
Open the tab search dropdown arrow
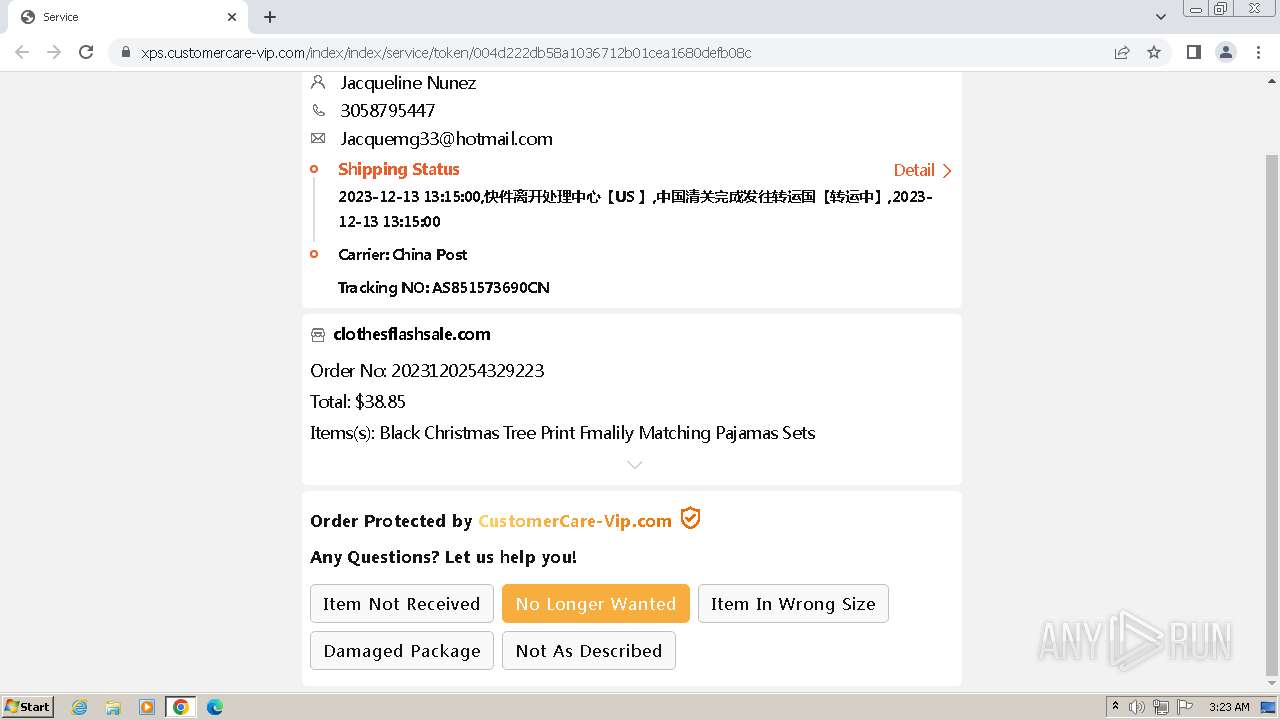1160,17
